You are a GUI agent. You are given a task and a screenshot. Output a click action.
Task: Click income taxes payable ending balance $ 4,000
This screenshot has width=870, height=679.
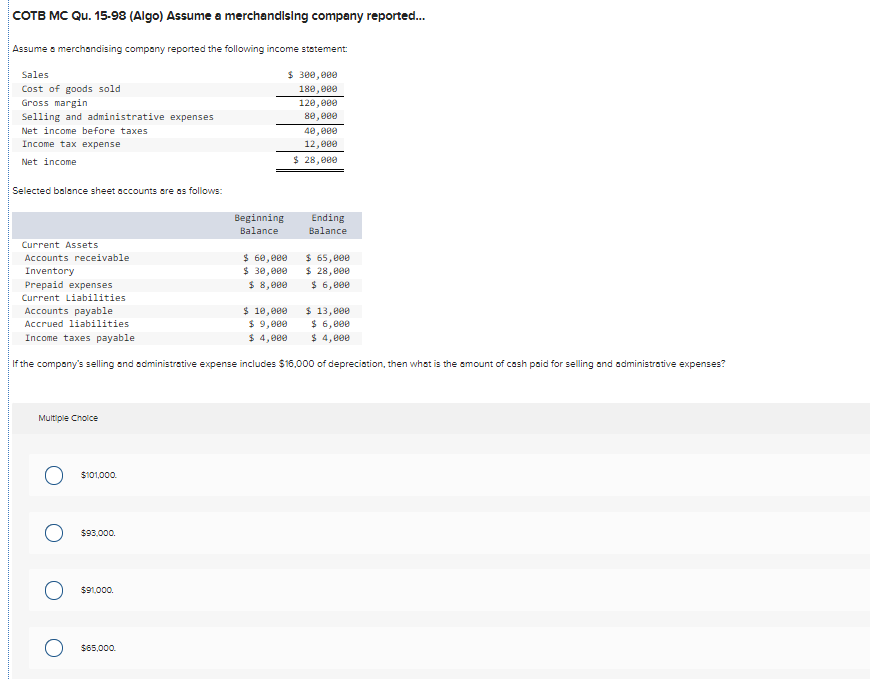coord(331,338)
